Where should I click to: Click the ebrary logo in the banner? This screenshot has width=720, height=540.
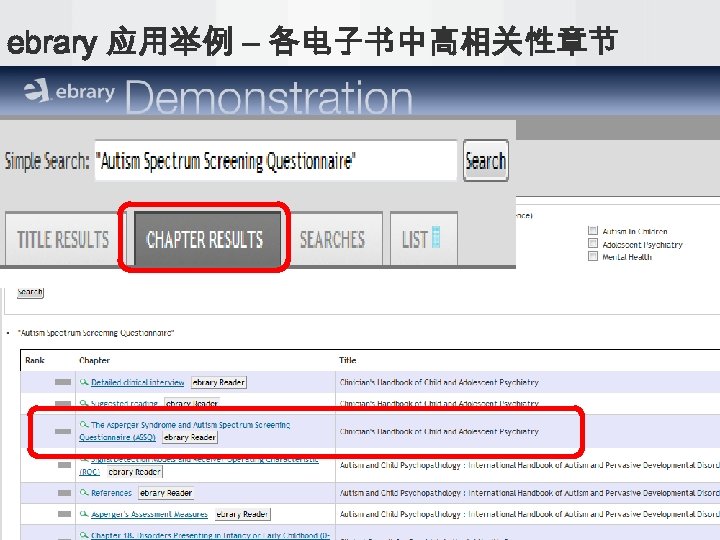(69, 91)
